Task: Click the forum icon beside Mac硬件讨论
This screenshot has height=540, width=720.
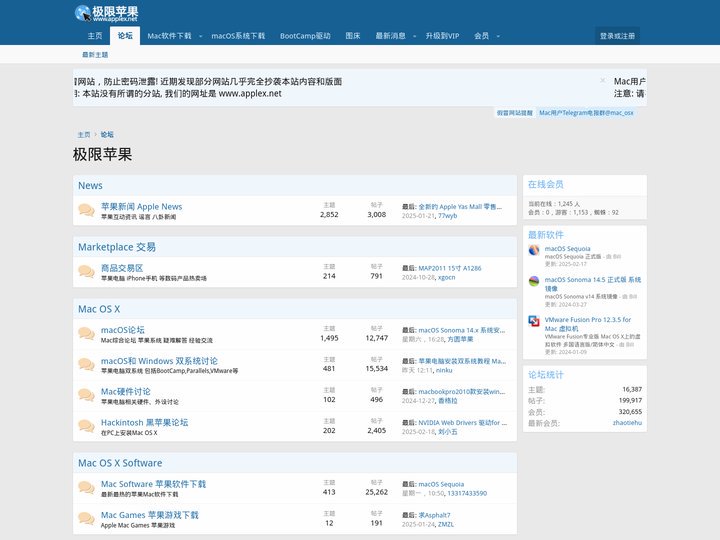Action: (86, 395)
